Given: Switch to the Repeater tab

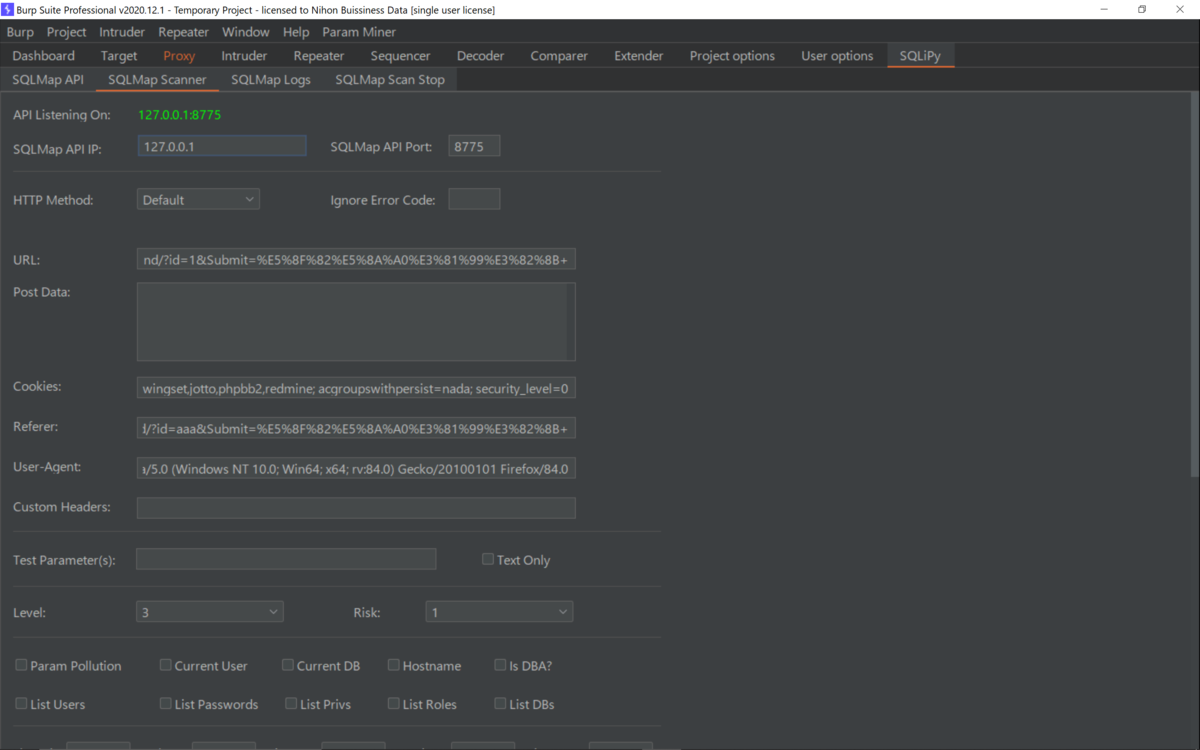Looking at the screenshot, I should [x=319, y=56].
